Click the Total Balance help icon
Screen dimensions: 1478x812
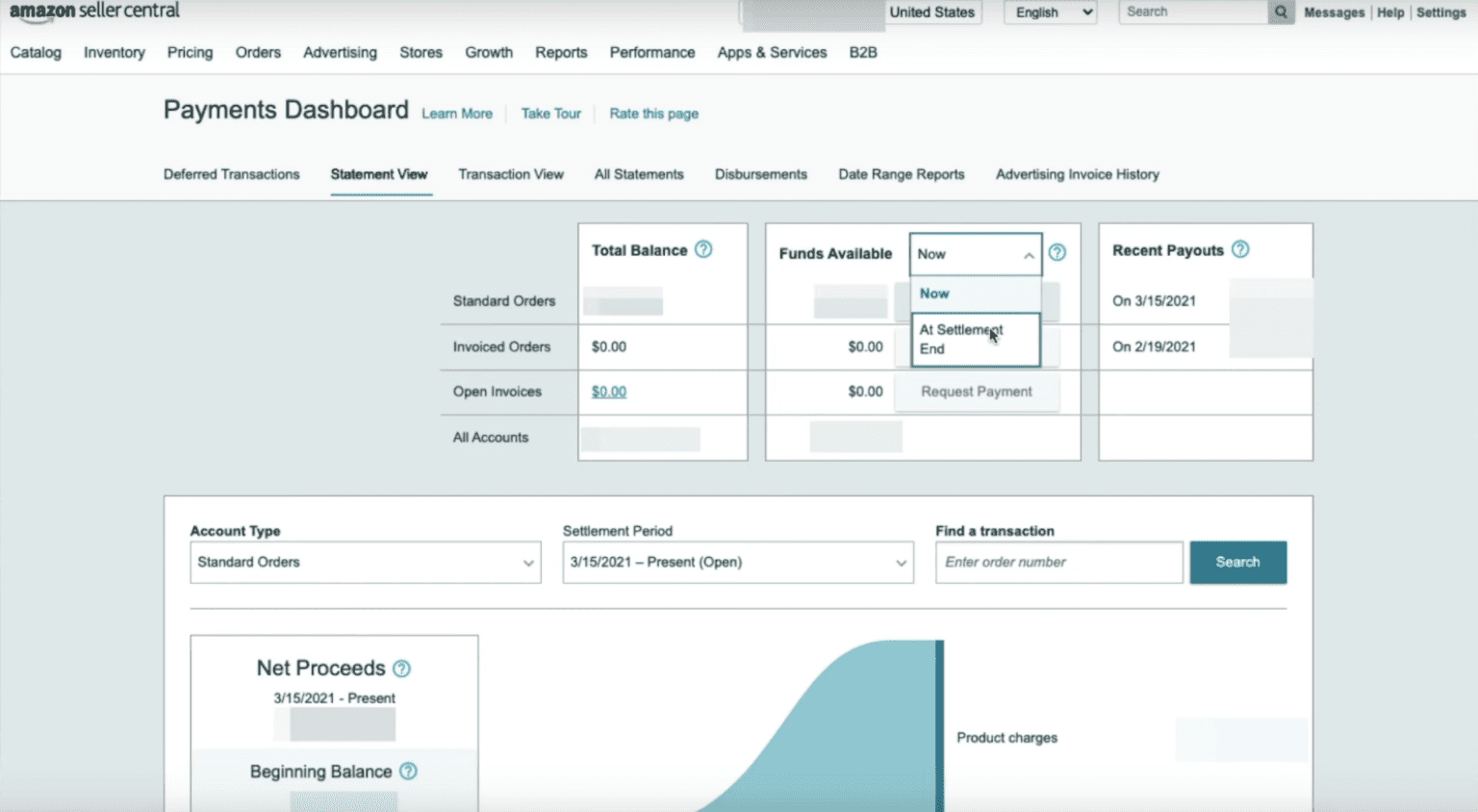point(703,249)
